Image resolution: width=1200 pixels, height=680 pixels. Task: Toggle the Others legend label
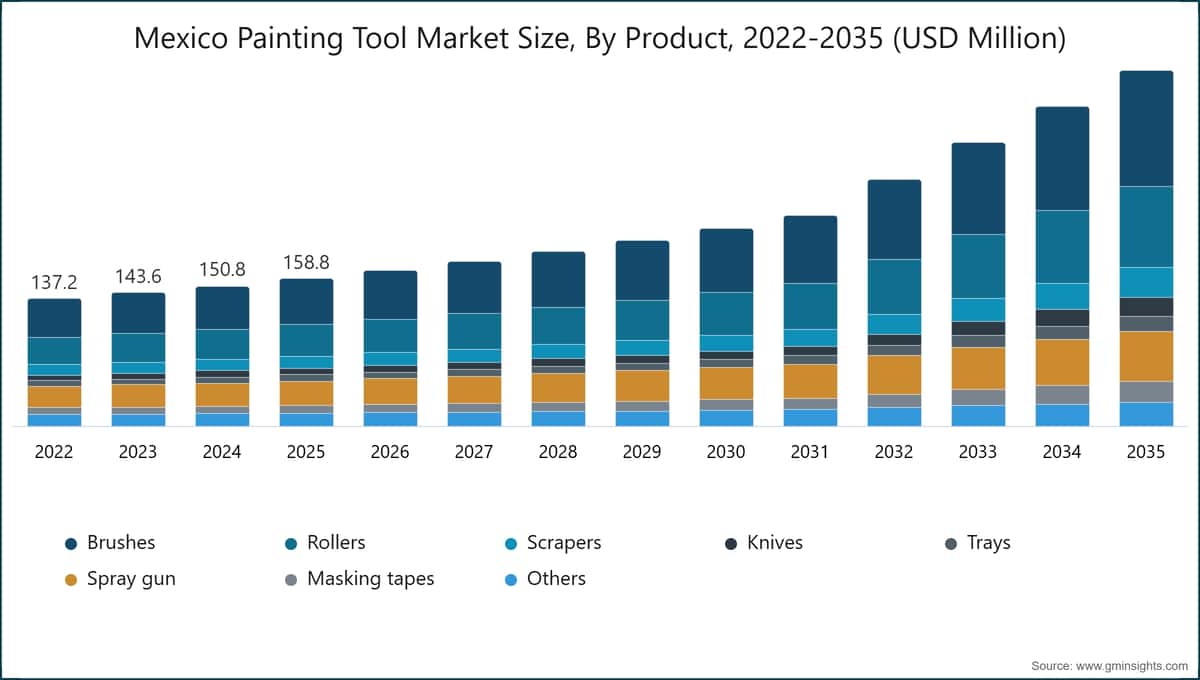coord(556,579)
